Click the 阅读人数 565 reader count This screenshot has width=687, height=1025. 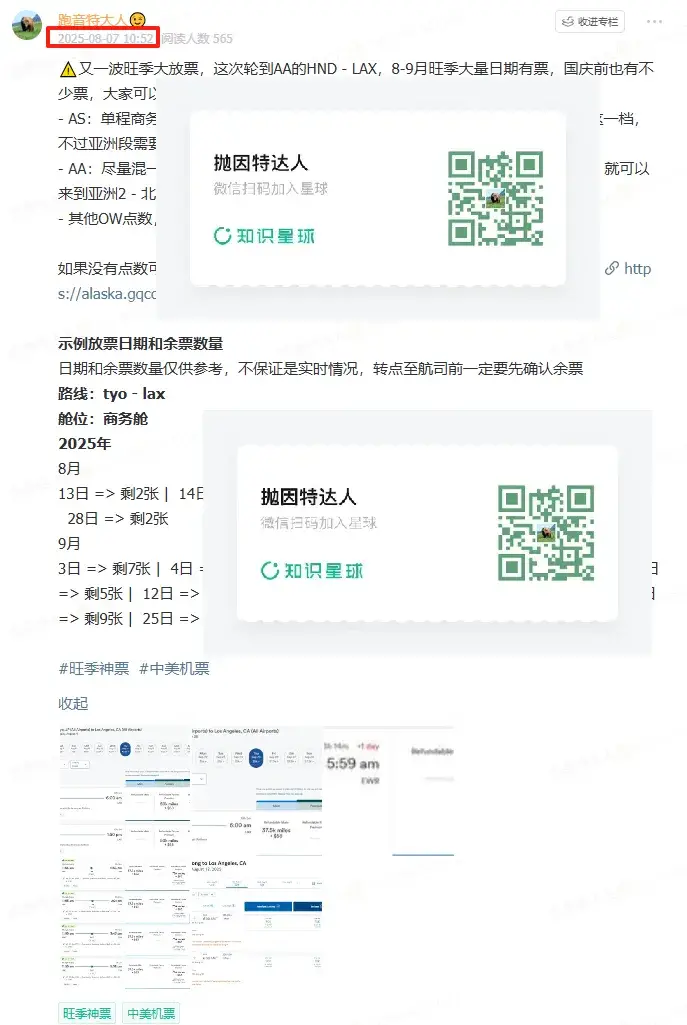[x=197, y=39]
